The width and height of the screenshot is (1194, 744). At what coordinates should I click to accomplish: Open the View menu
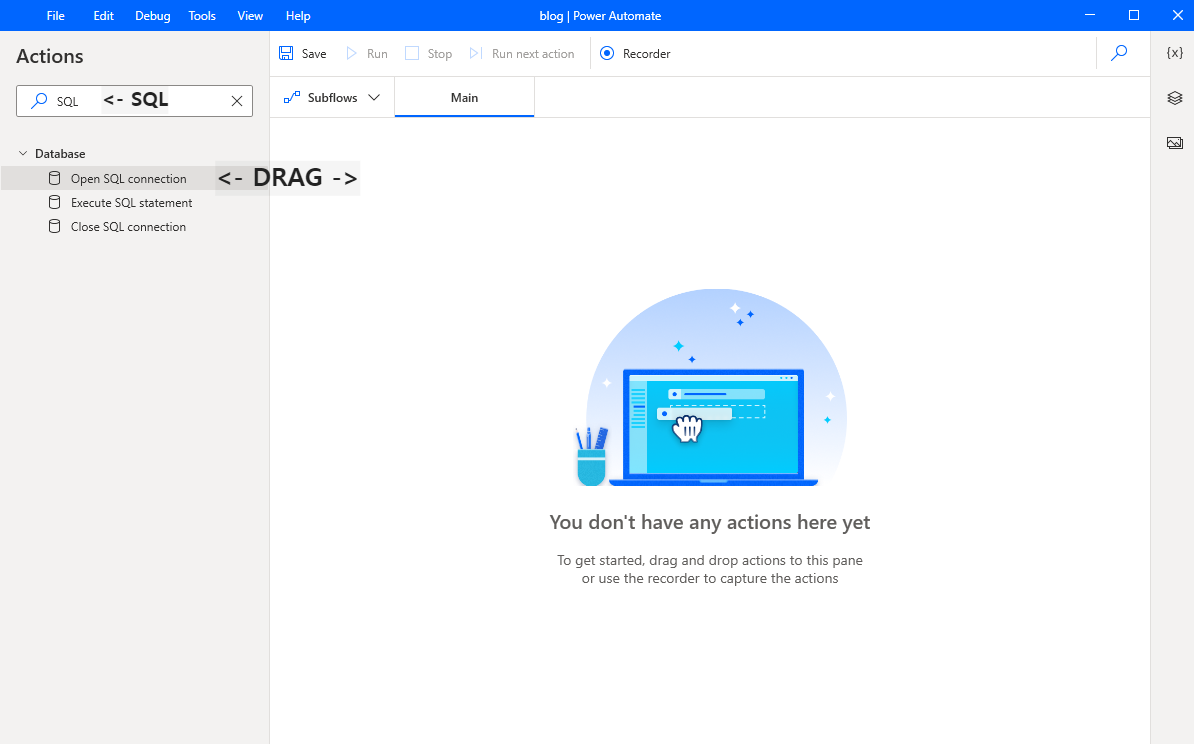(250, 15)
